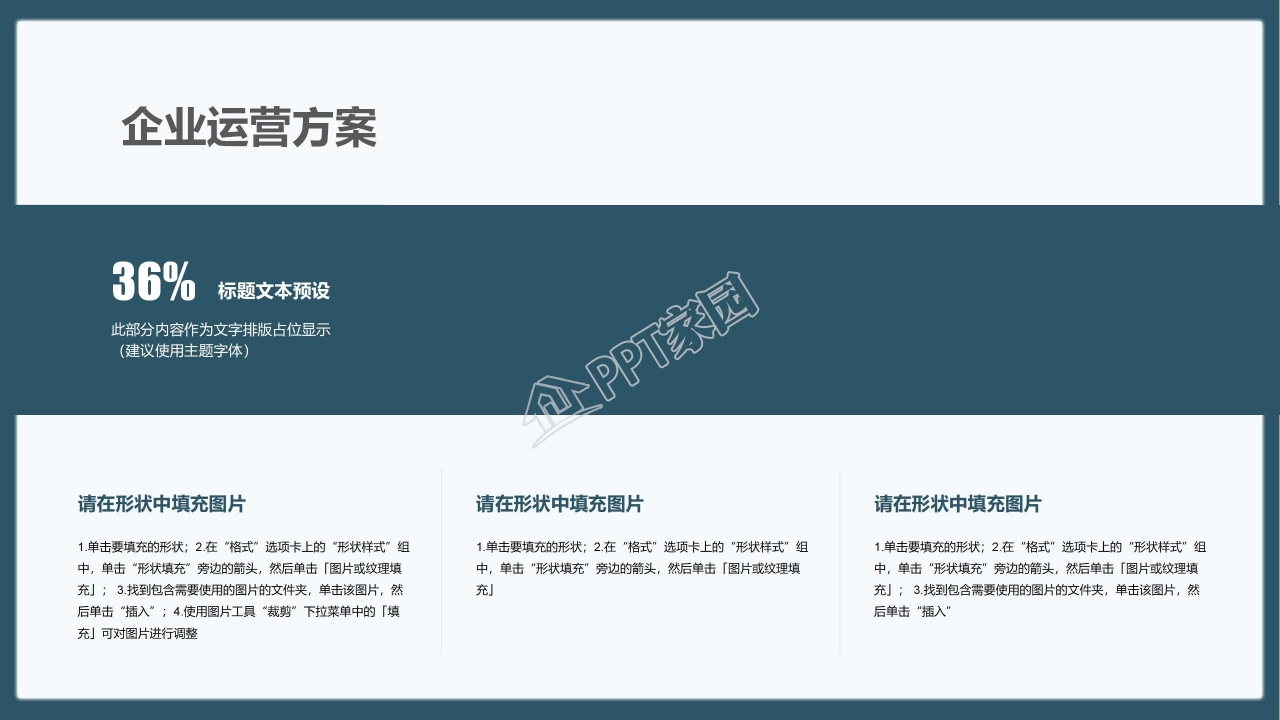Click the first line of the middle column paragraph

coord(641,547)
